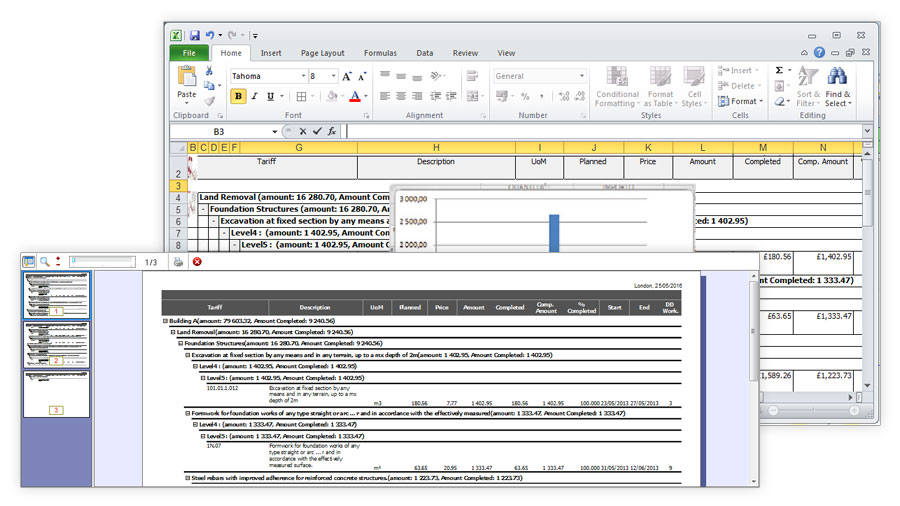Click the Insert Function fx icon
Viewport: 900px width, 506px height.
pyautogui.click(x=332, y=131)
